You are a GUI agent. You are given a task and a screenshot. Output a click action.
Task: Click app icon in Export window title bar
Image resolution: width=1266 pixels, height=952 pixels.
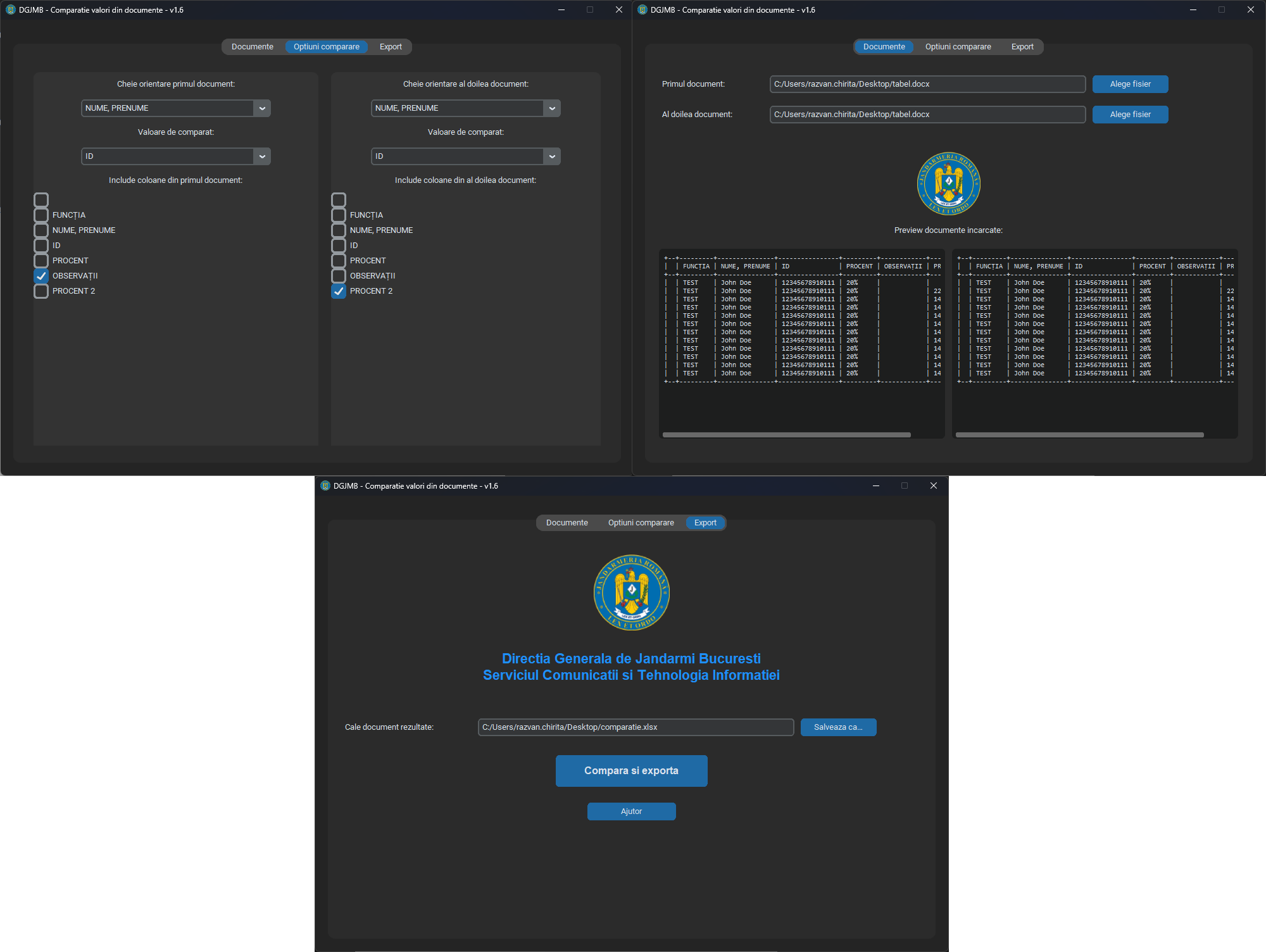tap(325, 486)
